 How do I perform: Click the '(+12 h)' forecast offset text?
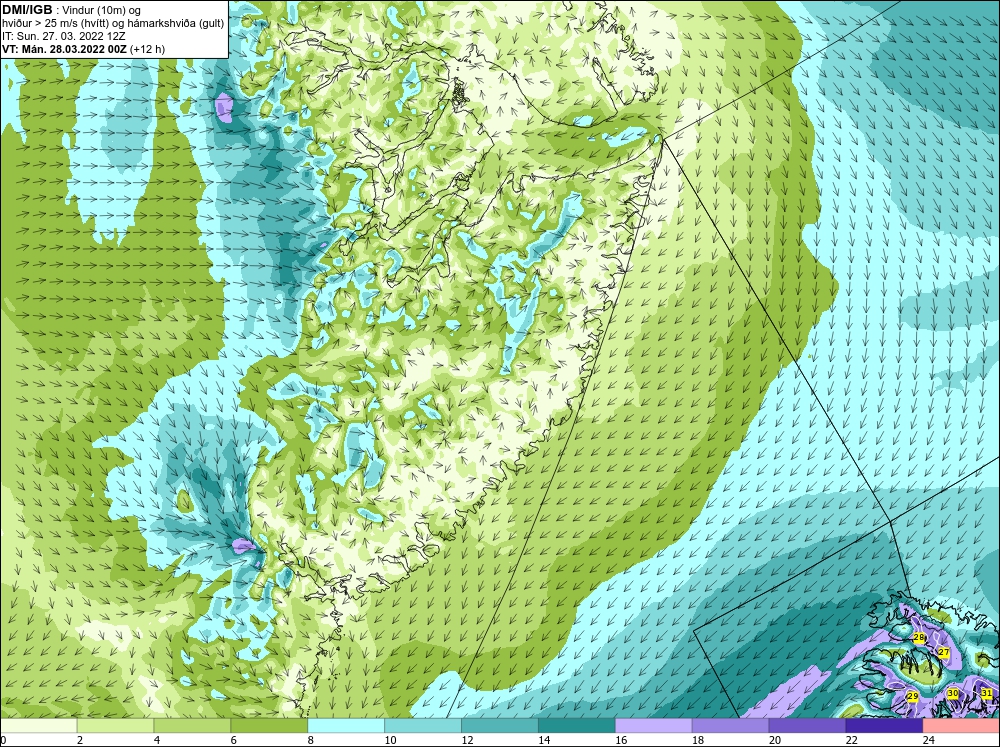pyautogui.click(x=147, y=49)
